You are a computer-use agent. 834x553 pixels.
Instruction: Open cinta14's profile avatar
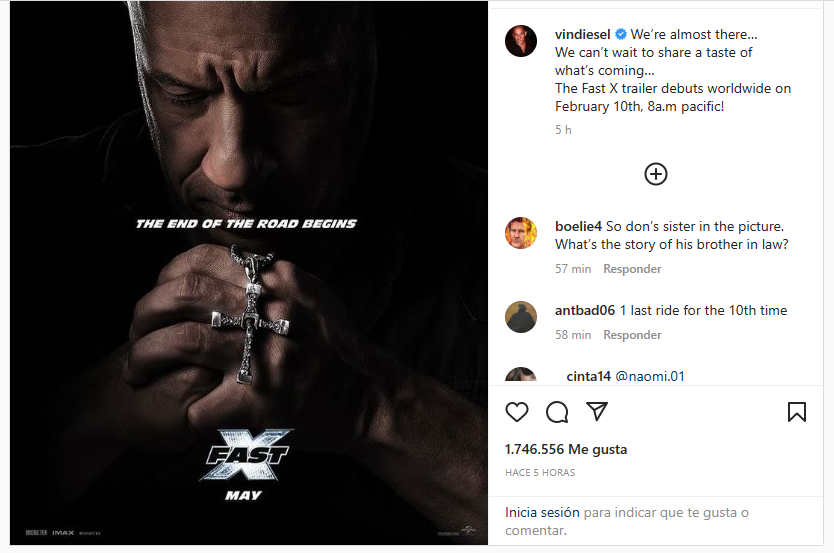(x=521, y=376)
